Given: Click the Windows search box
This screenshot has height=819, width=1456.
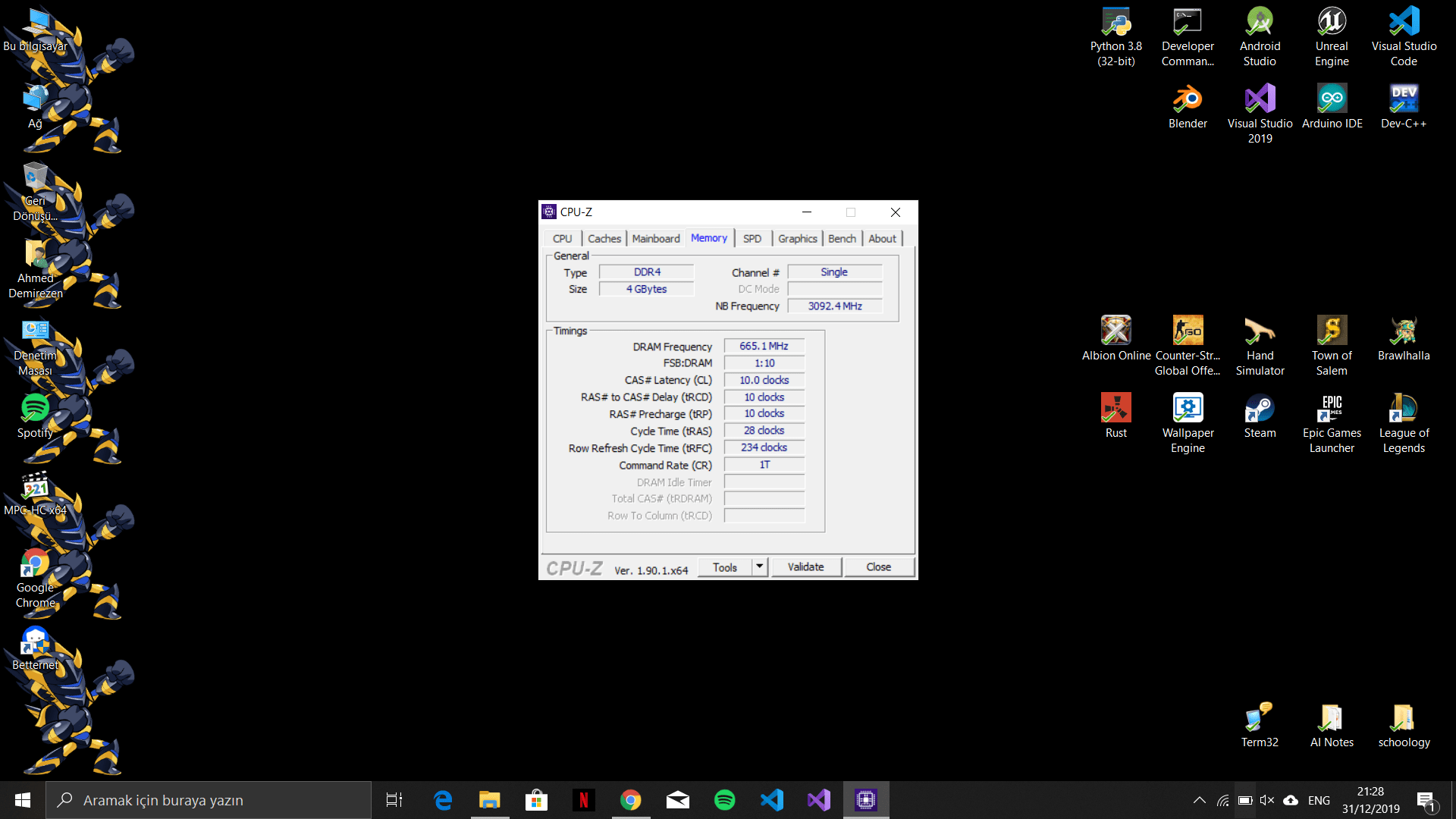Looking at the screenshot, I should [x=209, y=800].
